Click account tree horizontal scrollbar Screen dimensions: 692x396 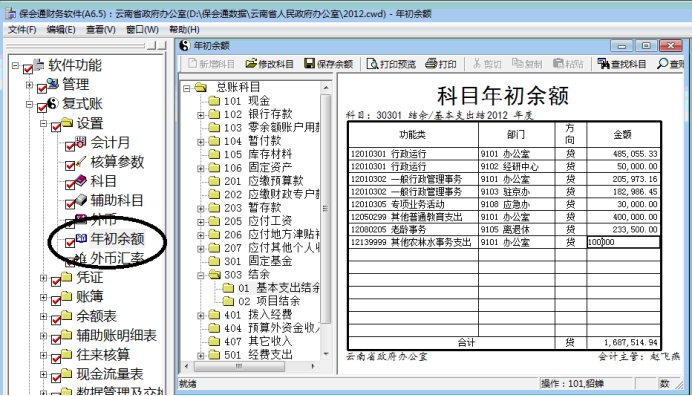click(249, 366)
